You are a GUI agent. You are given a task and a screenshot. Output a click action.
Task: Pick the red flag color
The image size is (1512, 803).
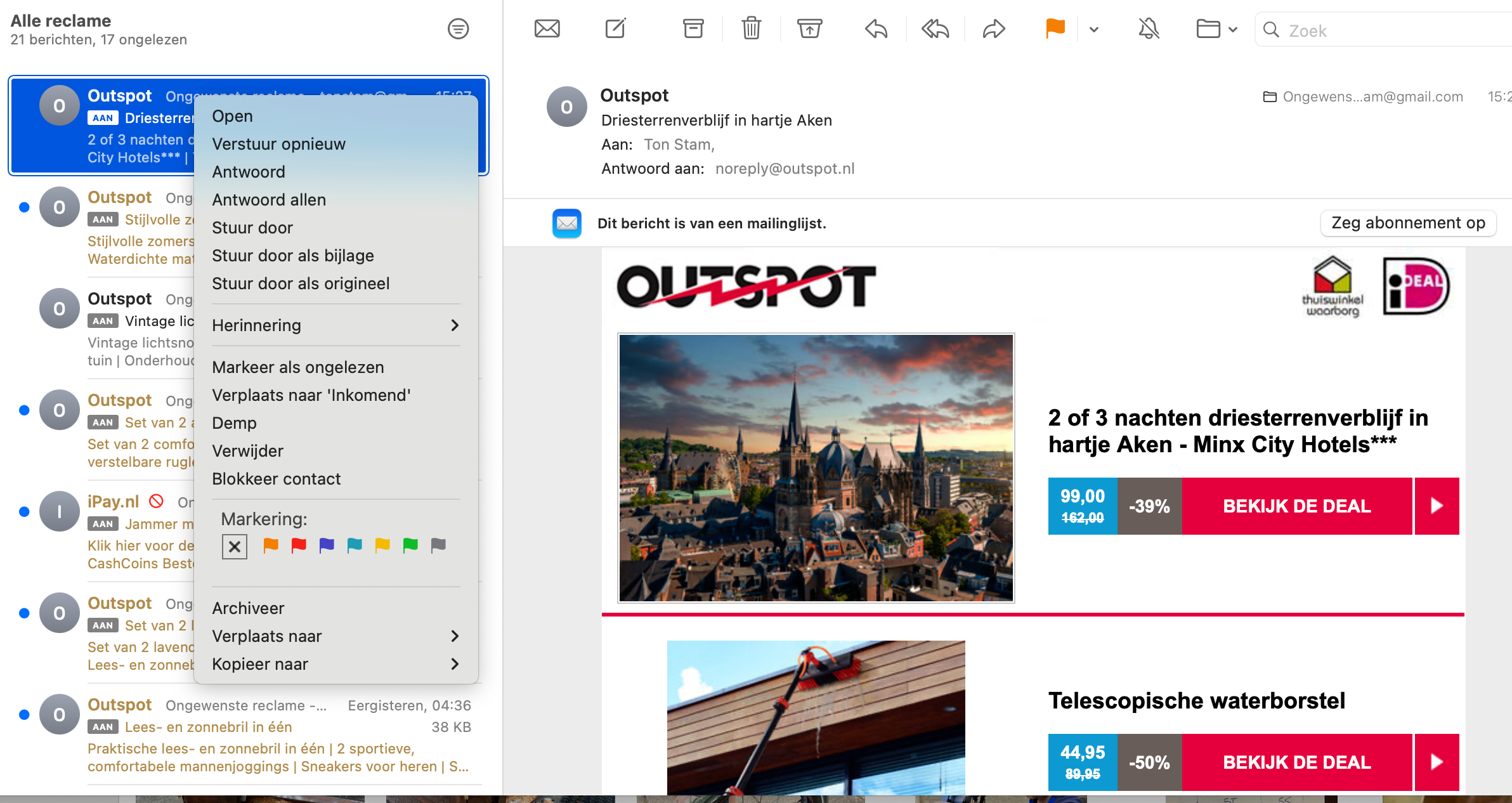299,545
